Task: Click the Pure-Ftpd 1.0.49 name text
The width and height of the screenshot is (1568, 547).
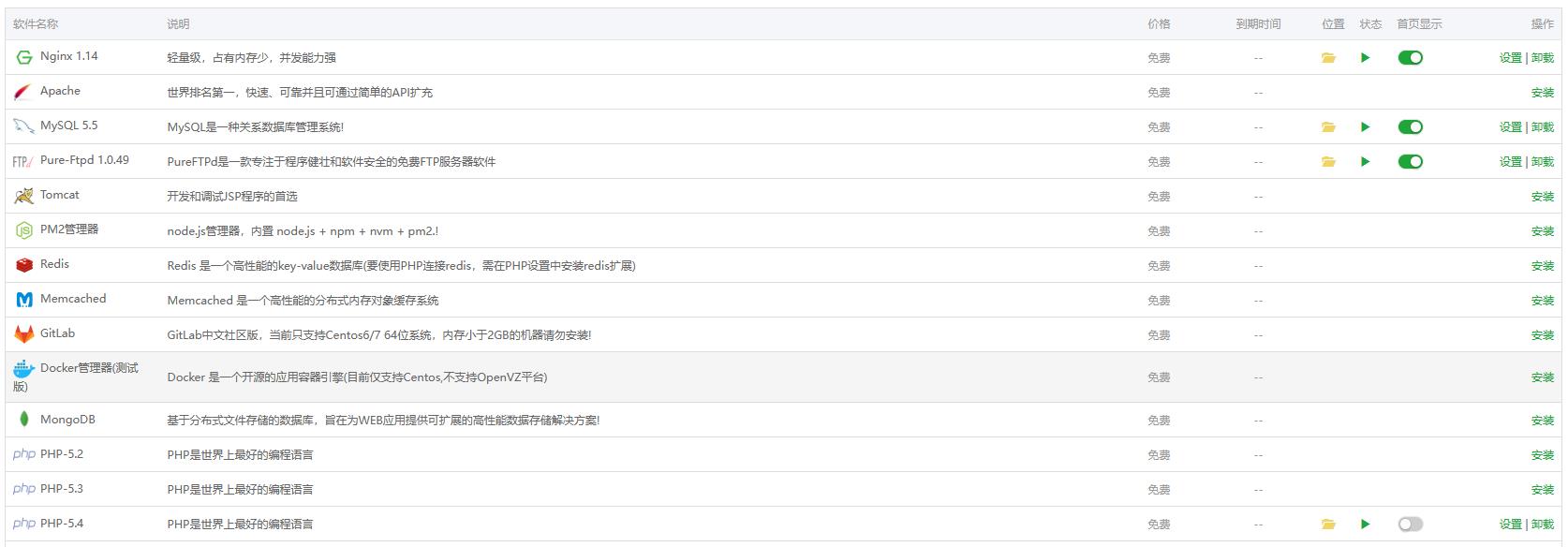Action: click(x=84, y=160)
